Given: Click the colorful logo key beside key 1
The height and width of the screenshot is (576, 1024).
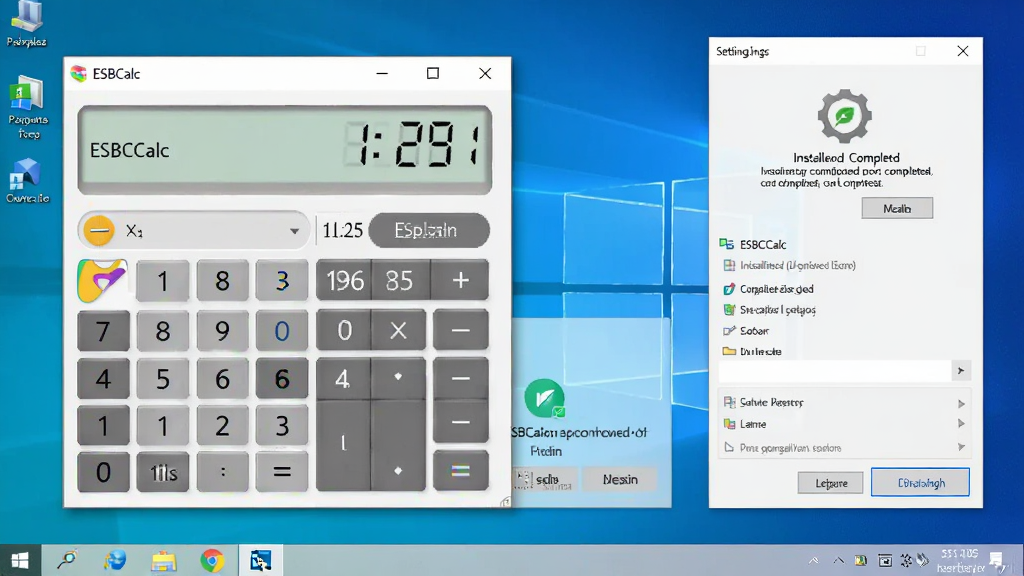Looking at the screenshot, I should tap(102, 281).
